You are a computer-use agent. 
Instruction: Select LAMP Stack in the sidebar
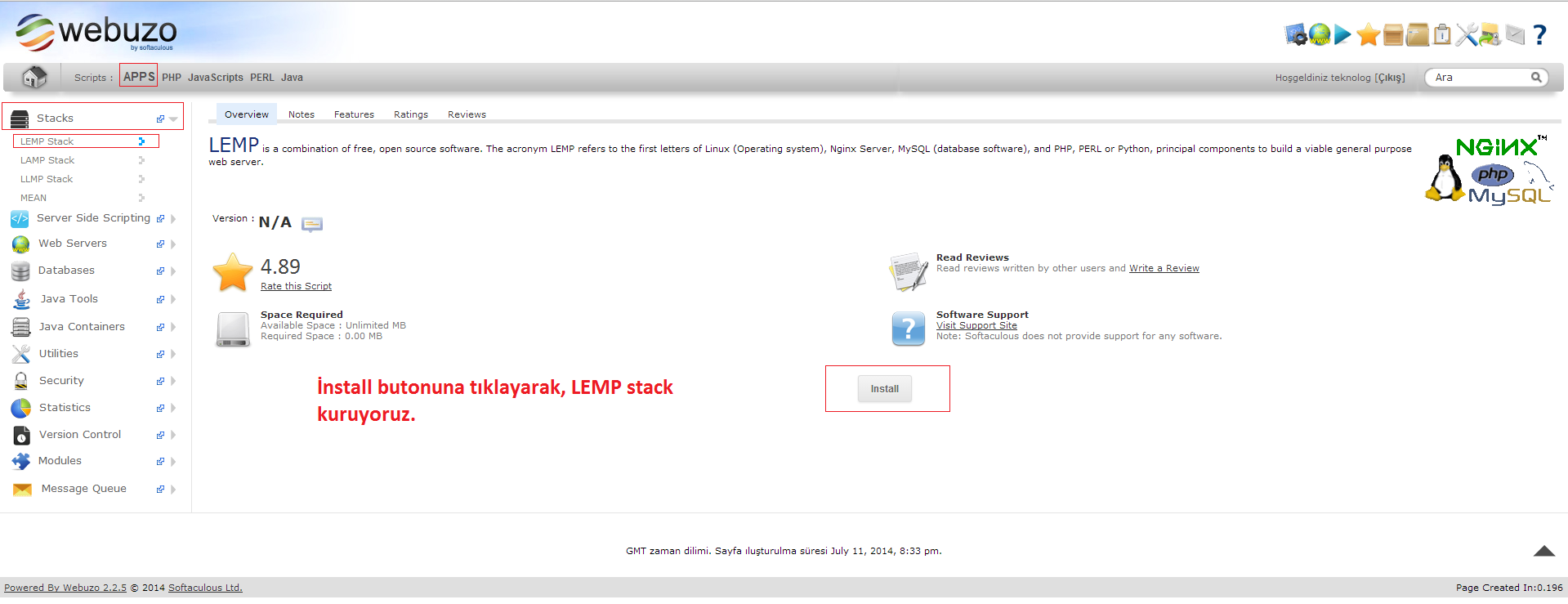(47, 160)
